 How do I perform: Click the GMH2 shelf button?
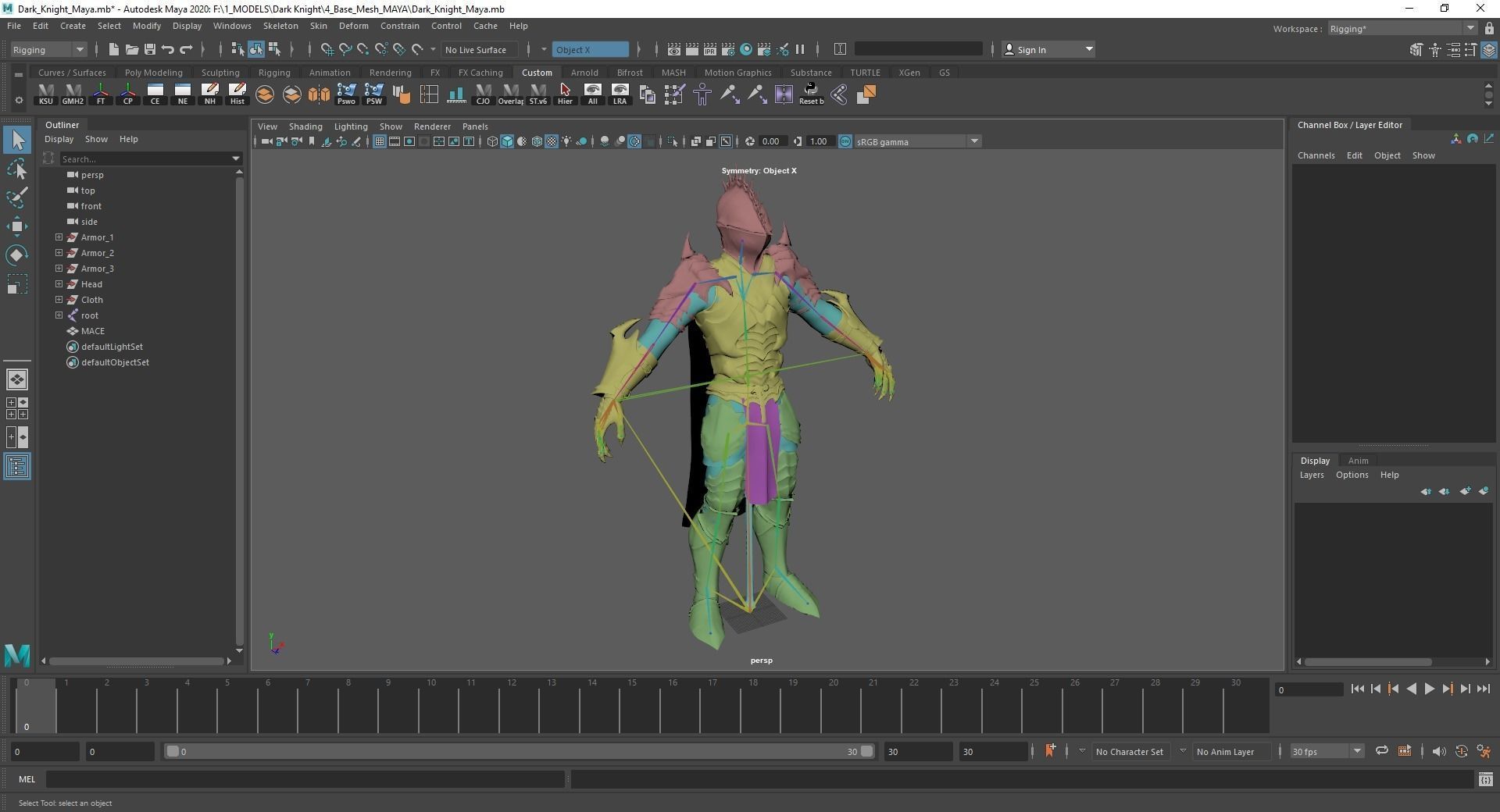[x=73, y=94]
